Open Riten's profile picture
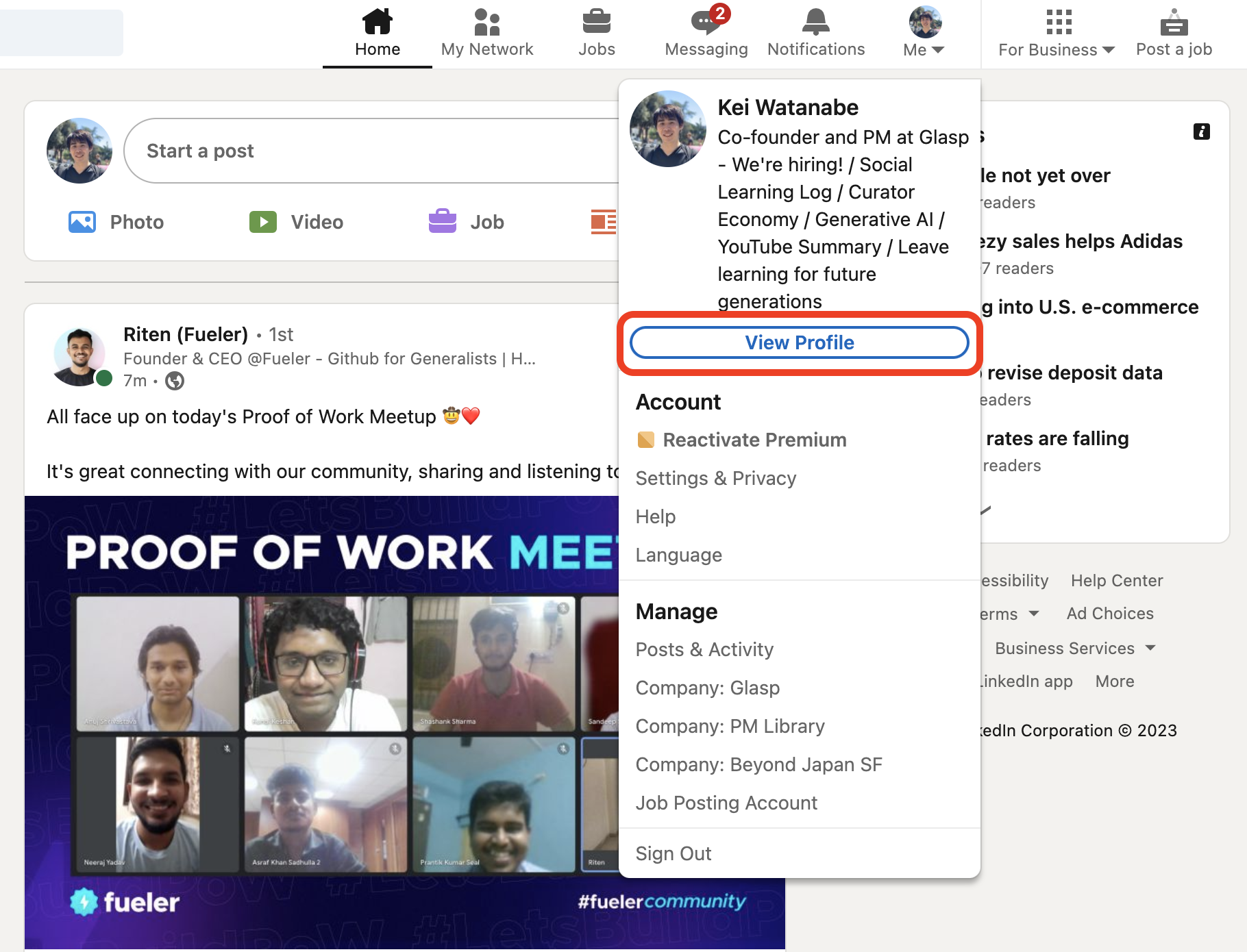Viewport: 1247px width, 952px height. pos(80,357)
